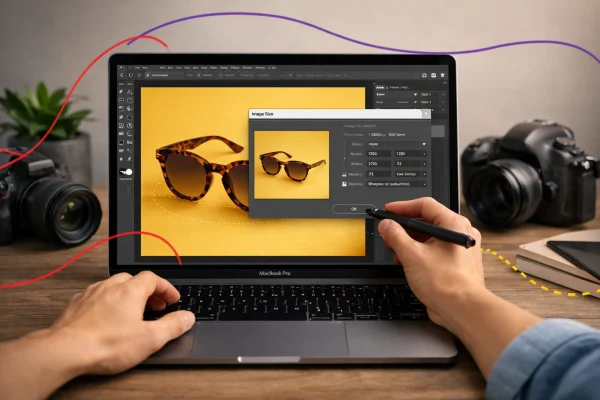Select the dark square tool beside the 'Bd' icon
This screenshot has width=600, height=400.
[121, 142]
